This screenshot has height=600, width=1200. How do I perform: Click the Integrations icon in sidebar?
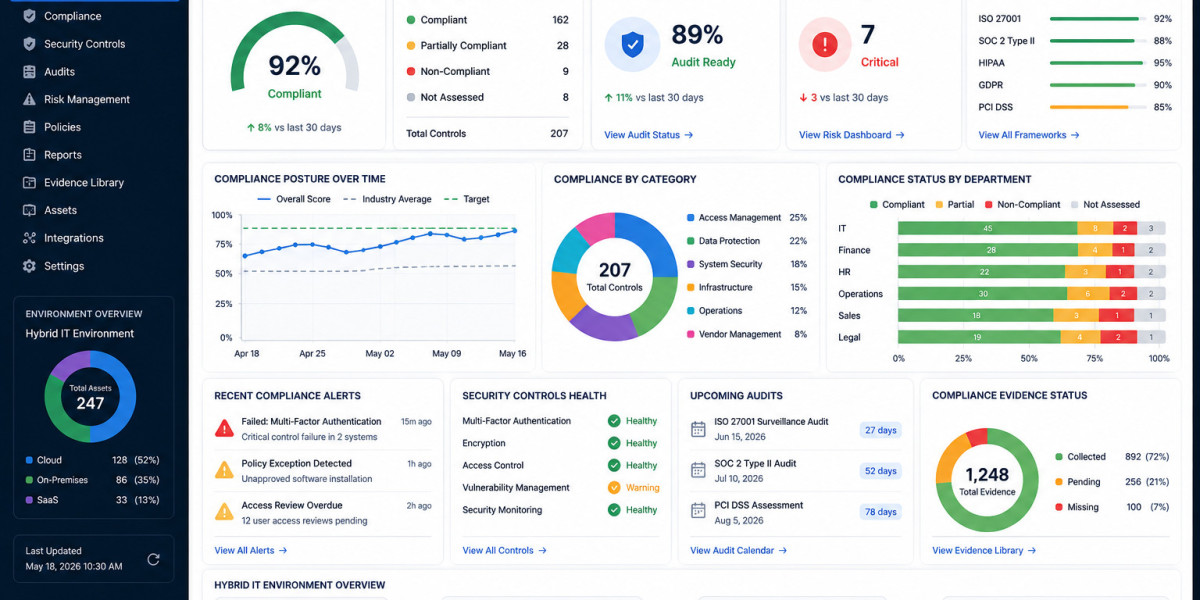29,238
